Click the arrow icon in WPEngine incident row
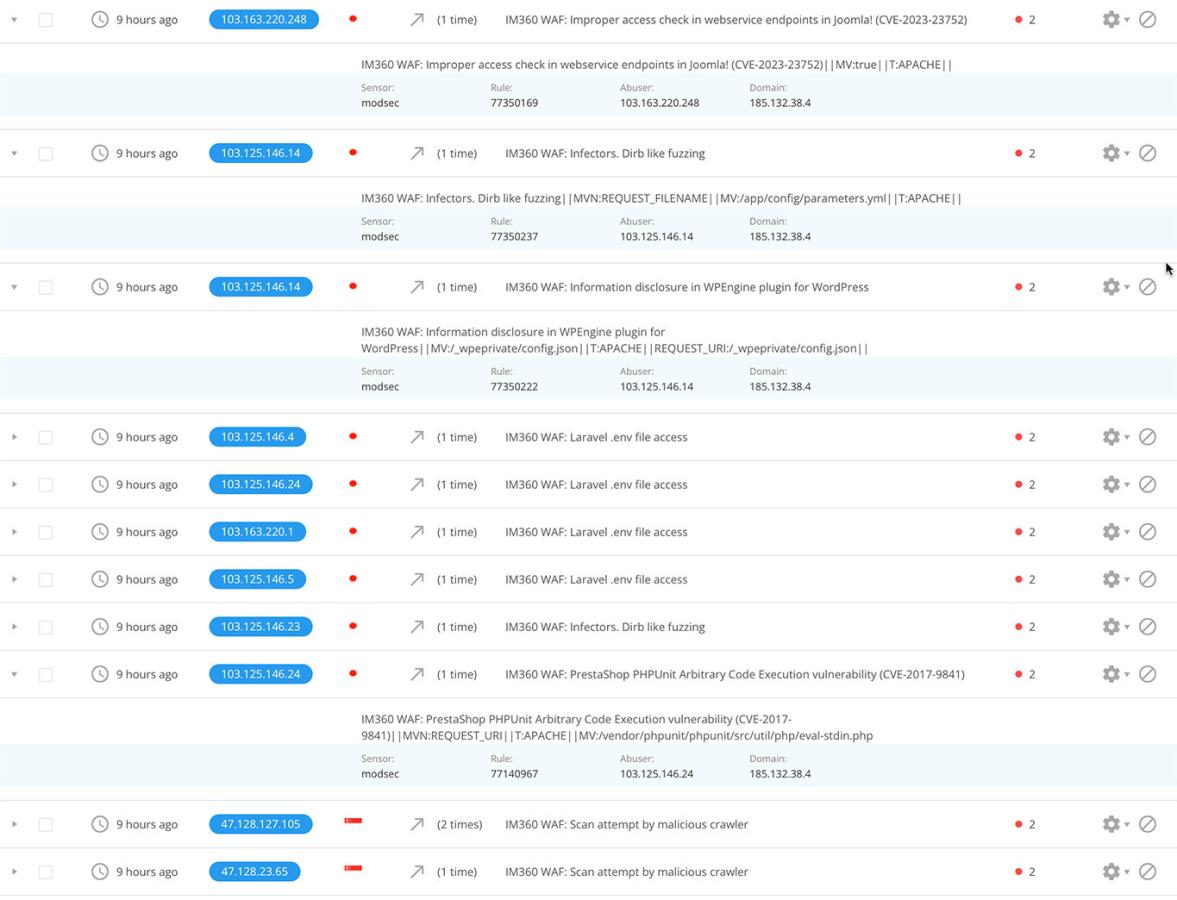1177x900 pixels. click(x=417, y=287)
